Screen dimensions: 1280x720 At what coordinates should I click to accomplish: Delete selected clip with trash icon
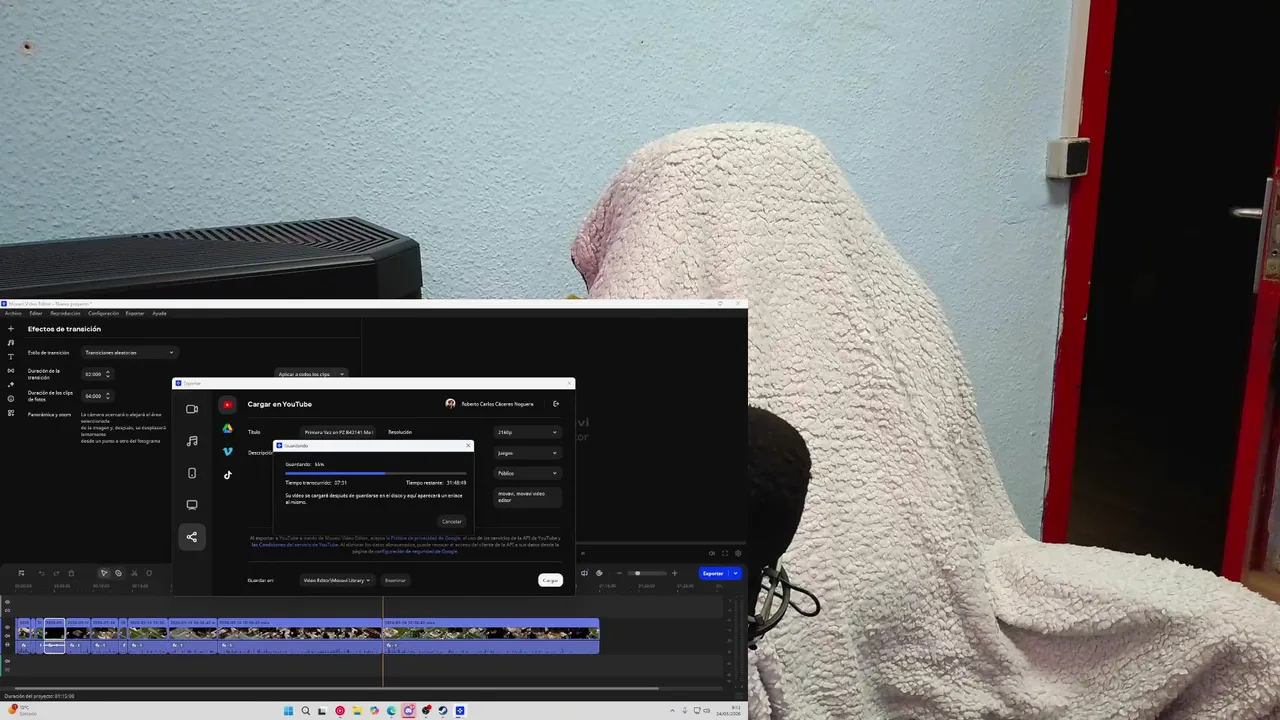71,573
